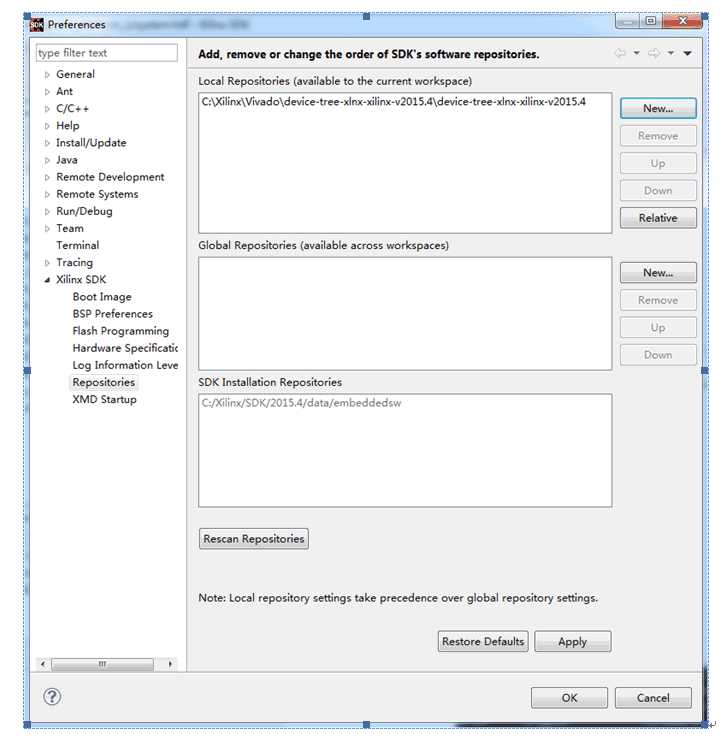Click Rescan Repositories button
The image size is (722, 746).
tap(254, 539)
